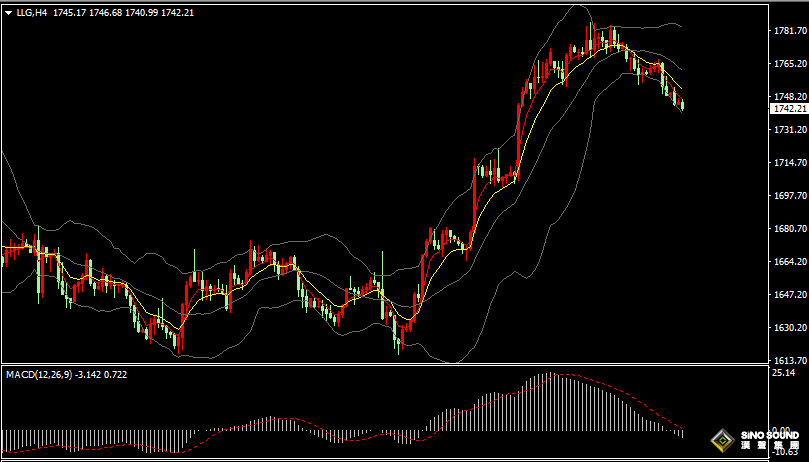This screenshot has height=462, width=809.
Task: Select the last candle at the chart's right edge
Action: (682, 104)
